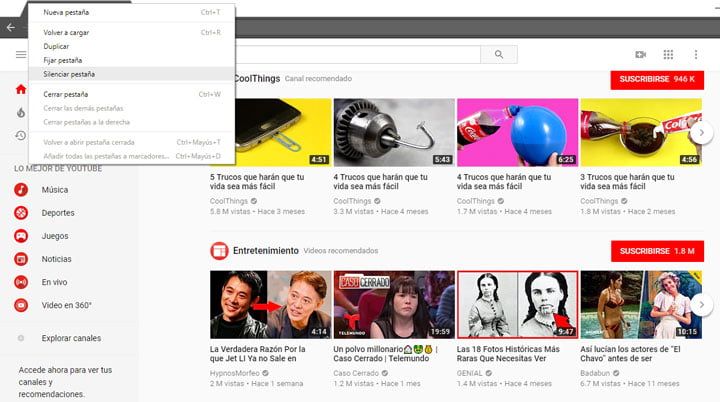Image resolution: width=720 pixels, height=402 pixels.
Task: Open the upload video camera icon
Action: pos(641,55)
